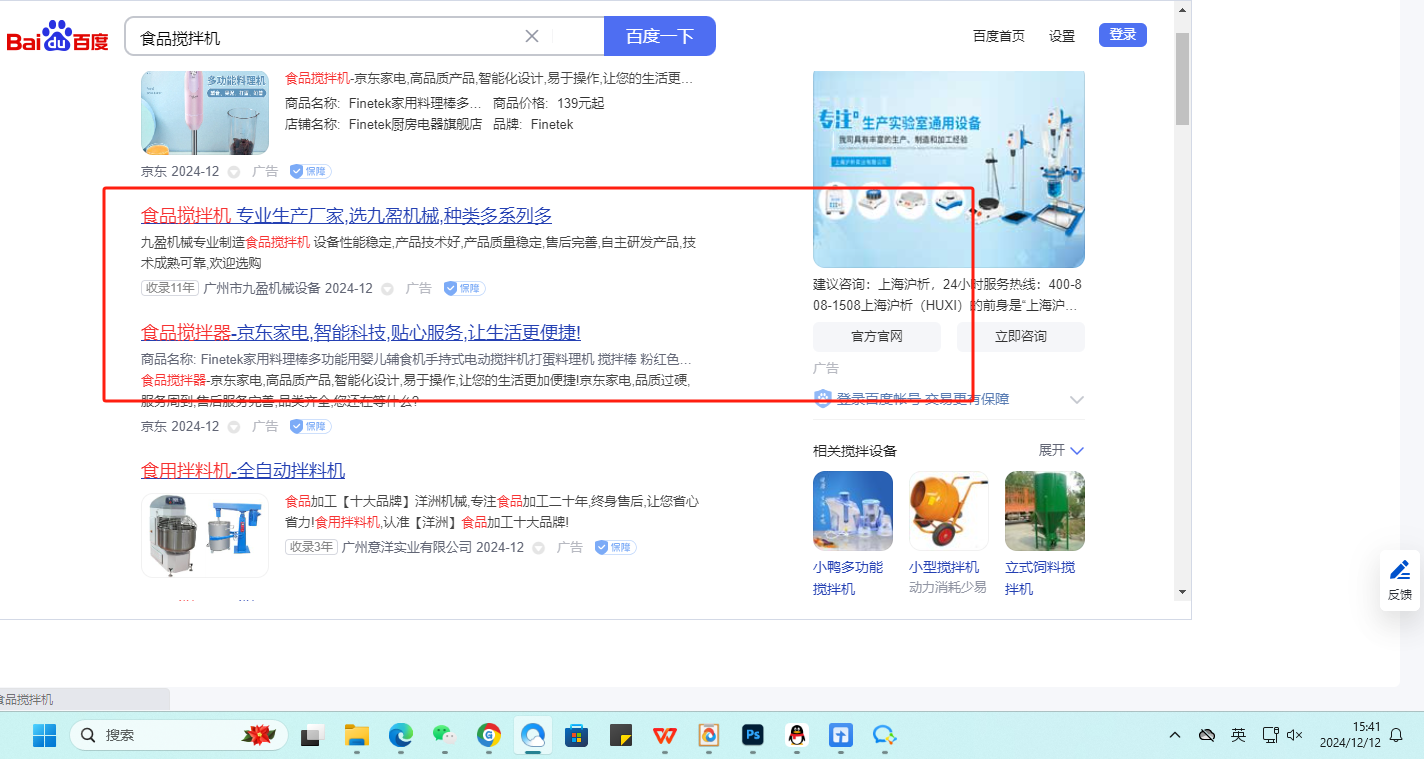
Task: Open the display/network tray icon
Action: tap(1270, 735)
